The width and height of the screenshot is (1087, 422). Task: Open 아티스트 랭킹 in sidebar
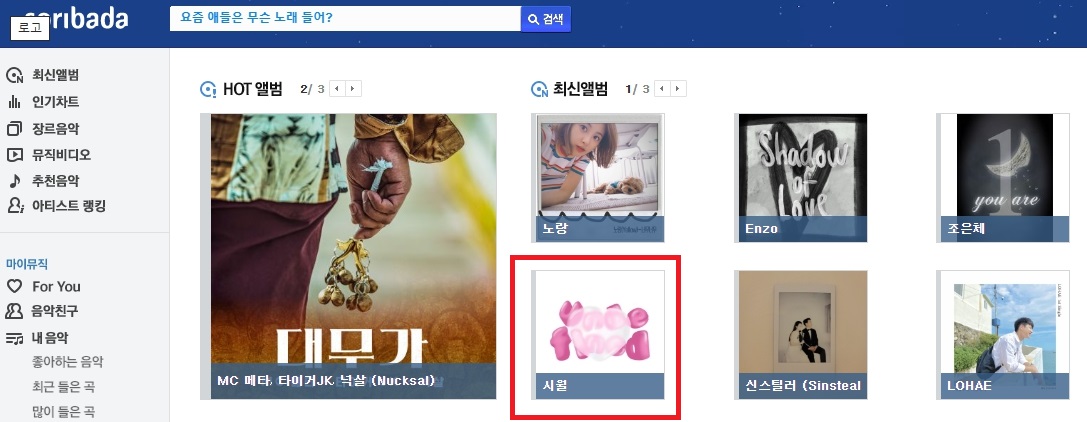[x=55, y=206]
